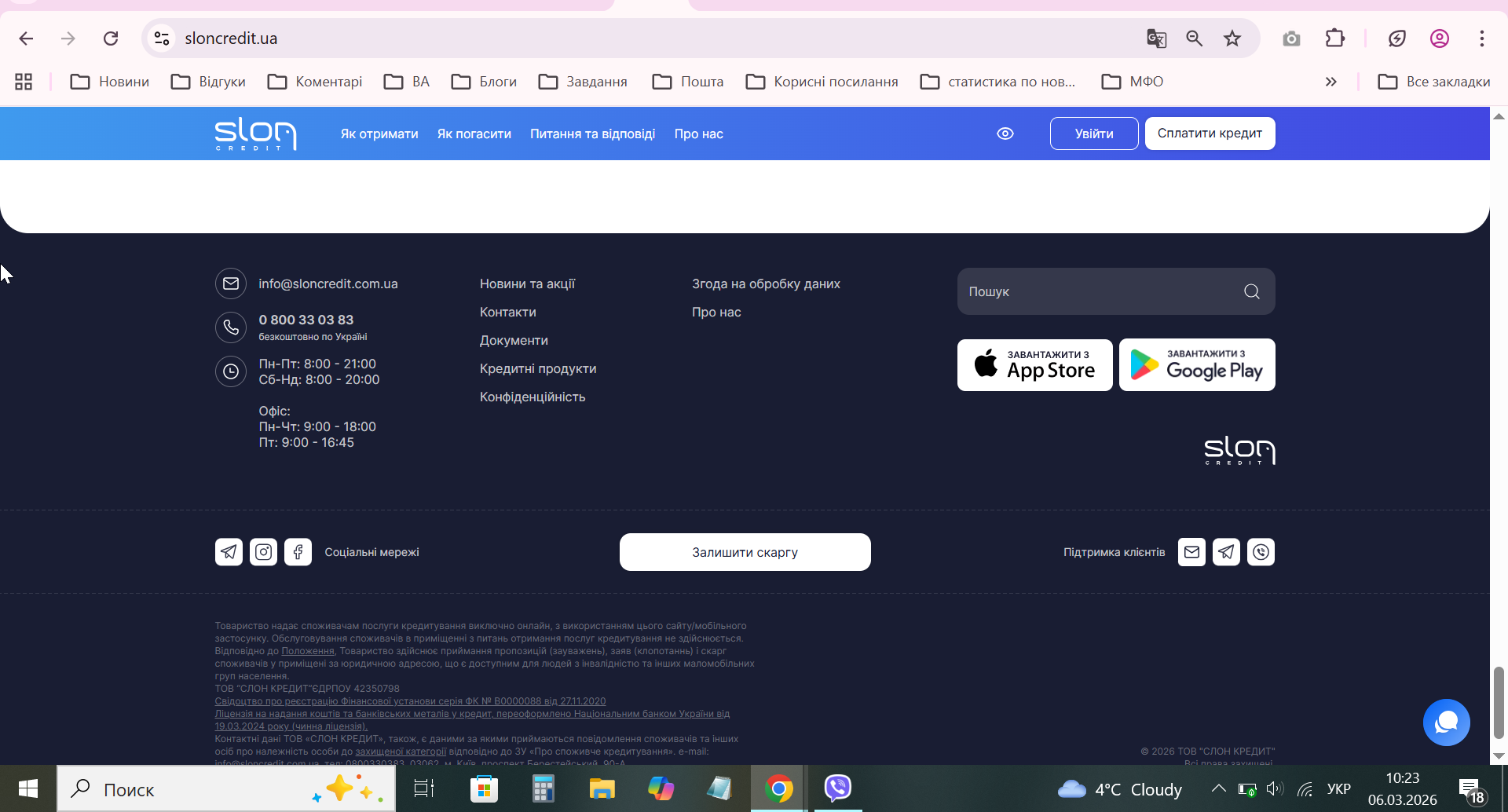
Task: Open Windows Start menu
Action: (x=28, y=788)
